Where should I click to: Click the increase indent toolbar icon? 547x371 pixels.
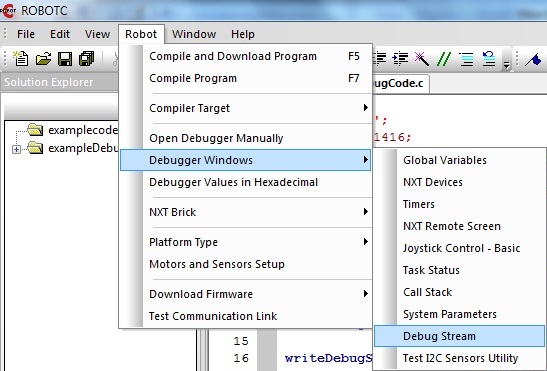400,59
